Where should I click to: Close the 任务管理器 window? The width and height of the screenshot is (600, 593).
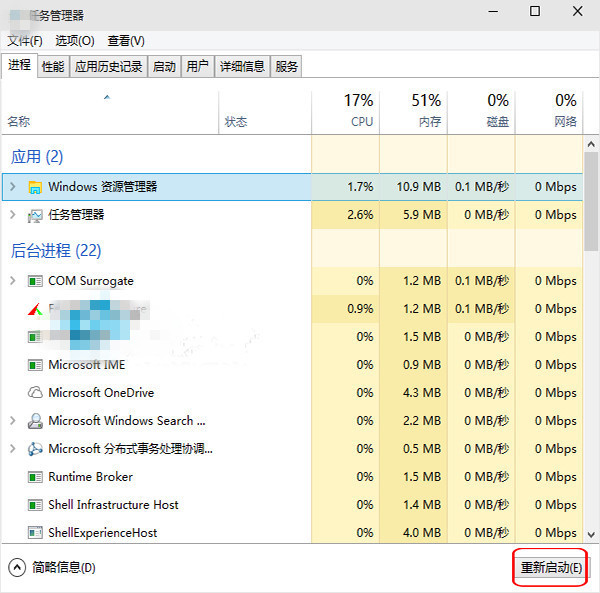point(578,11)
